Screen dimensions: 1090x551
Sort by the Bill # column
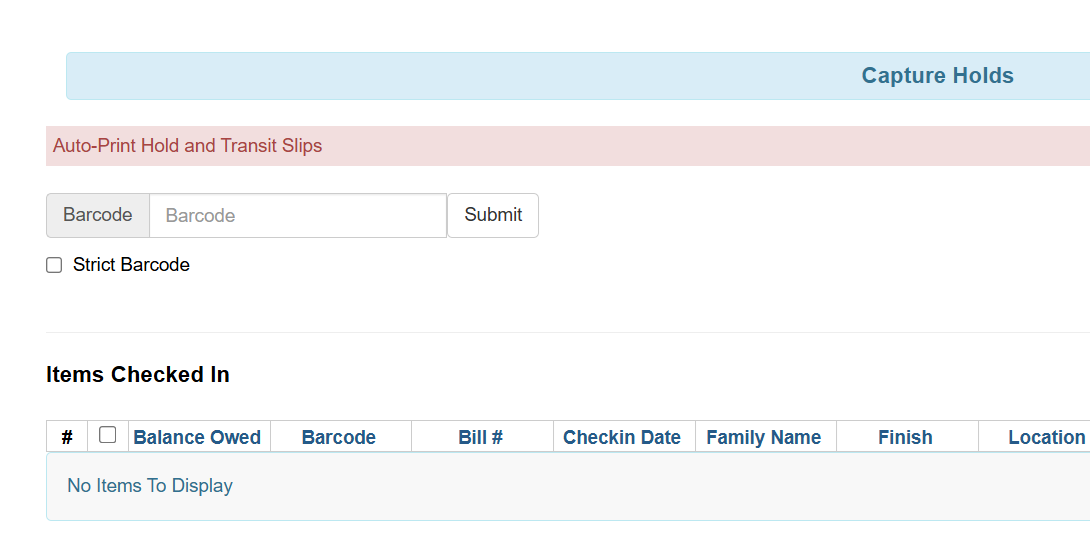(480, 438)
